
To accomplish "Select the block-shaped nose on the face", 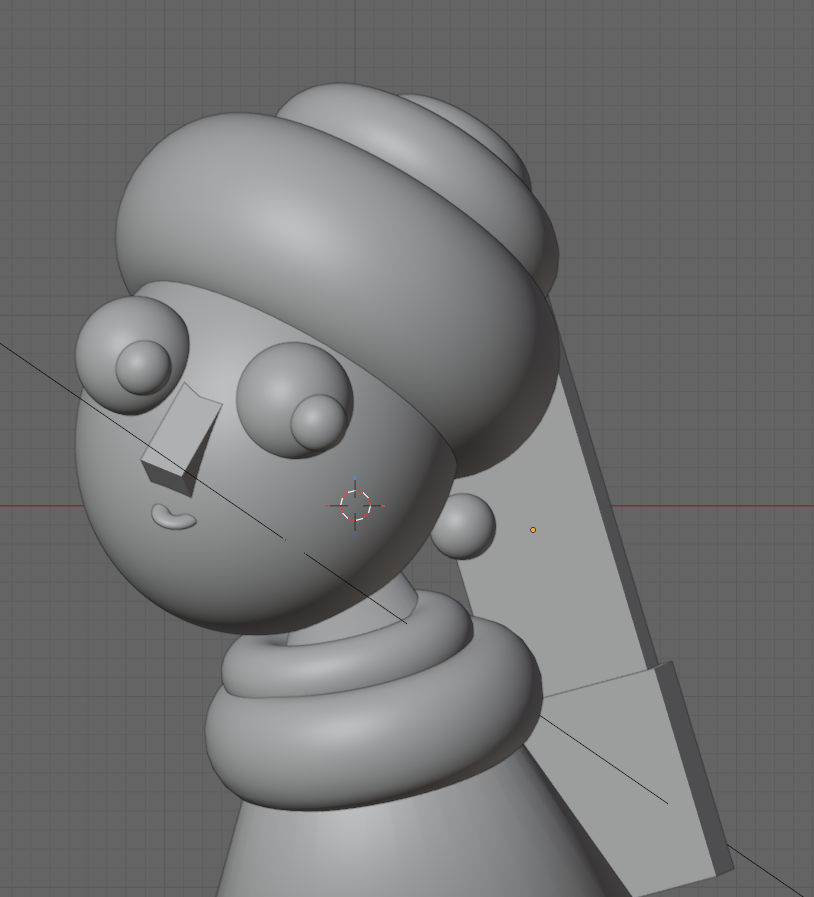I will click(x=182, y=439).
